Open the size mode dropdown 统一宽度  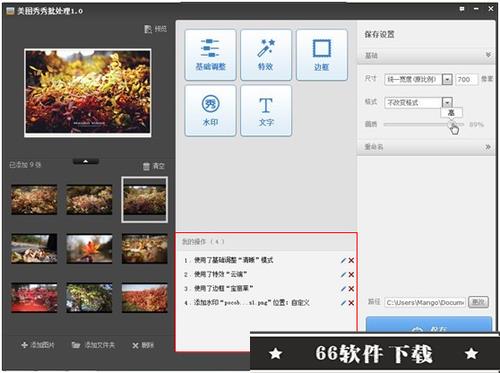pyautogui.click(x=447, y=79)
